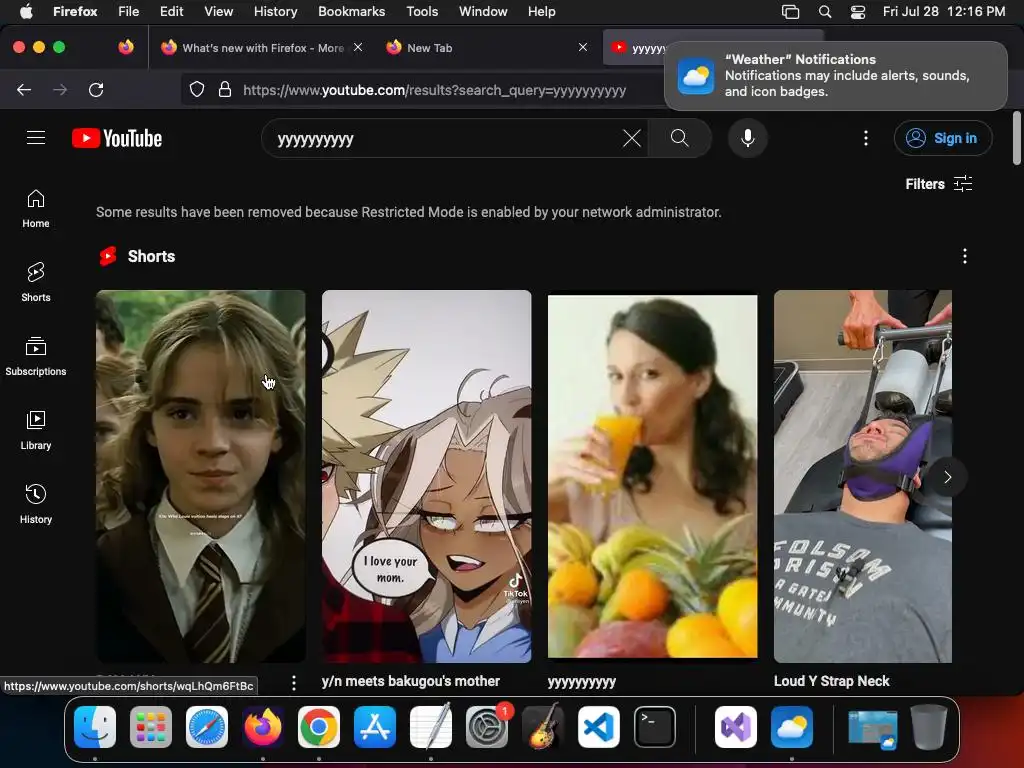Open the Window menu

click(483, 11)
